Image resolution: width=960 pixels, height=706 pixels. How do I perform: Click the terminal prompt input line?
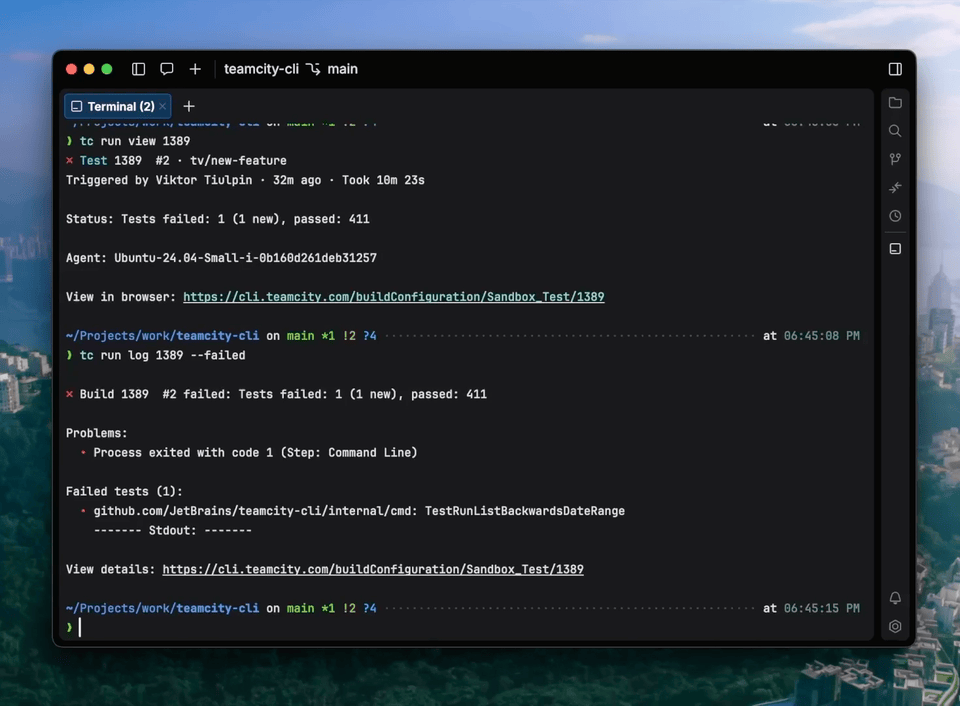click(400, 627)
